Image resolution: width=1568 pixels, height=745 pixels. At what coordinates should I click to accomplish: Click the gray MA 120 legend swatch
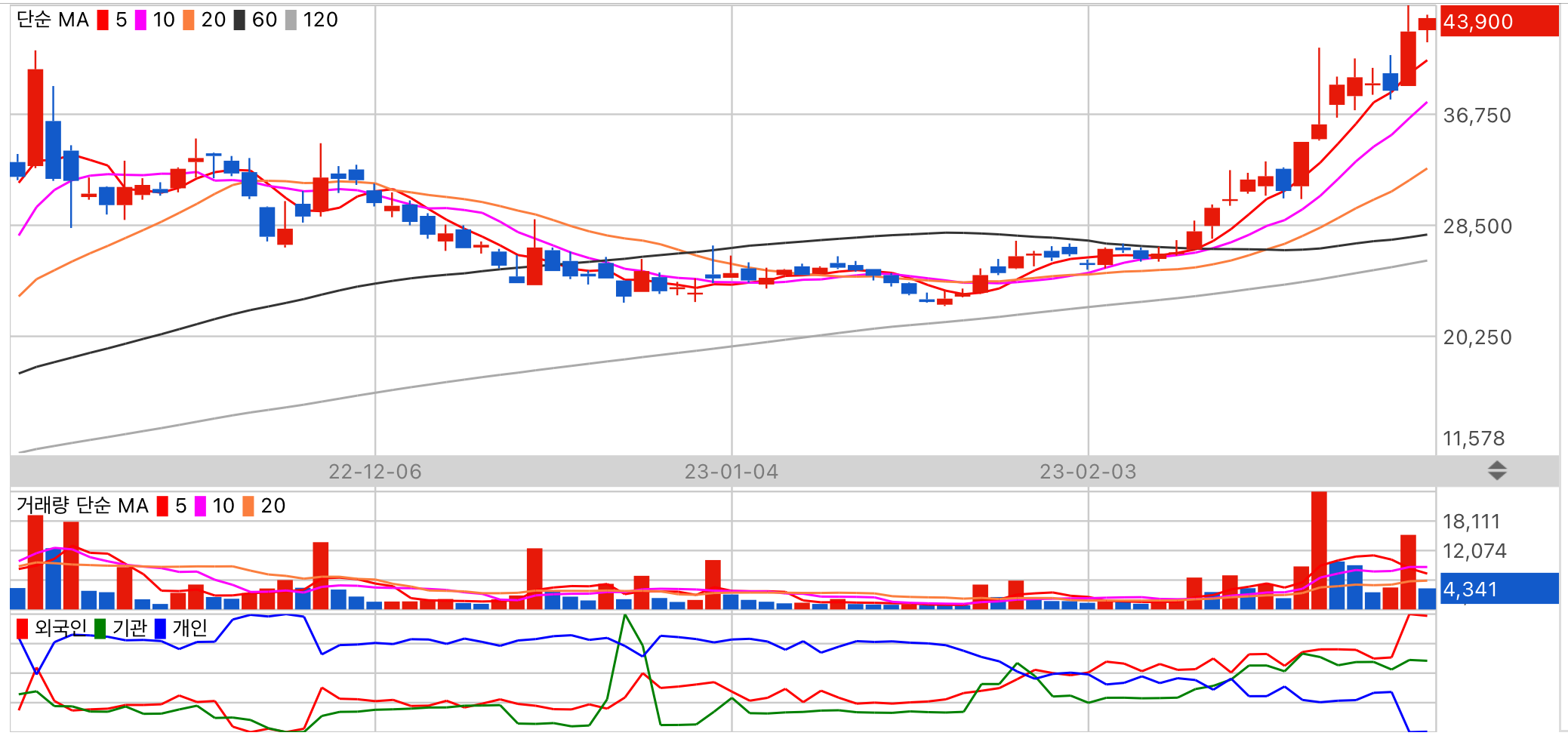click(291, 20)
